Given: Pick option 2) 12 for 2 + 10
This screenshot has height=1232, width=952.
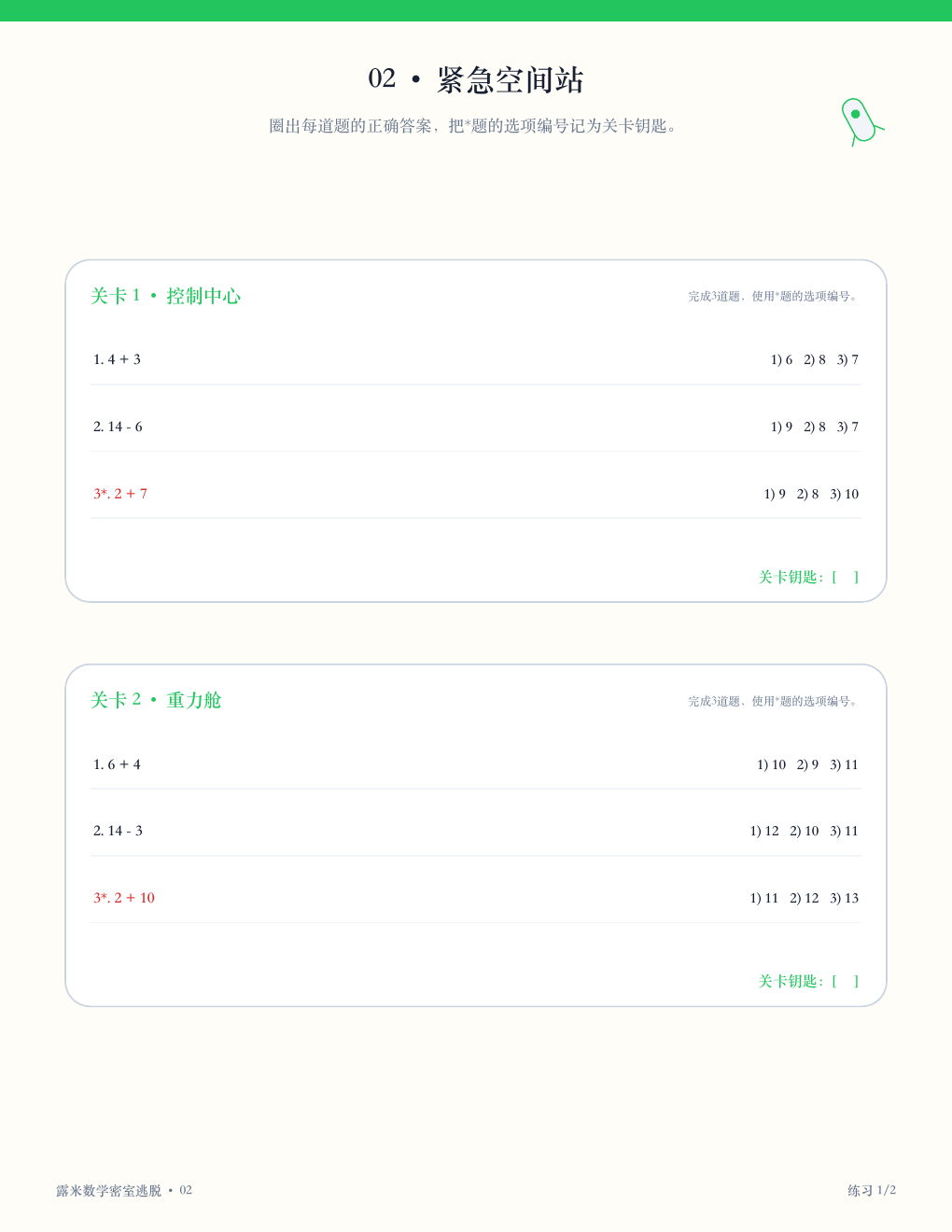Looking at the screenshot, I should (805, 898).
